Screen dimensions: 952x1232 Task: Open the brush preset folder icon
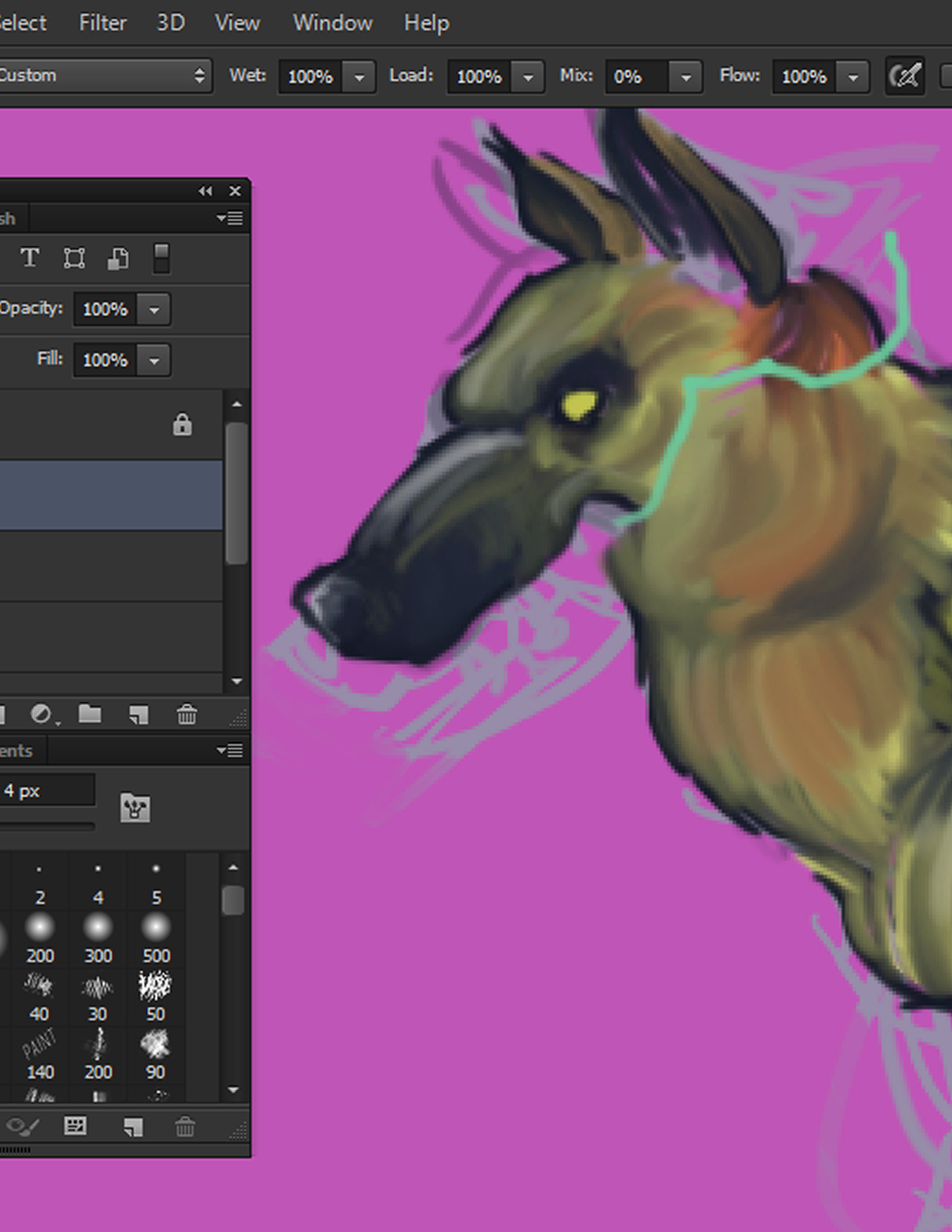(x=135, y=807)
